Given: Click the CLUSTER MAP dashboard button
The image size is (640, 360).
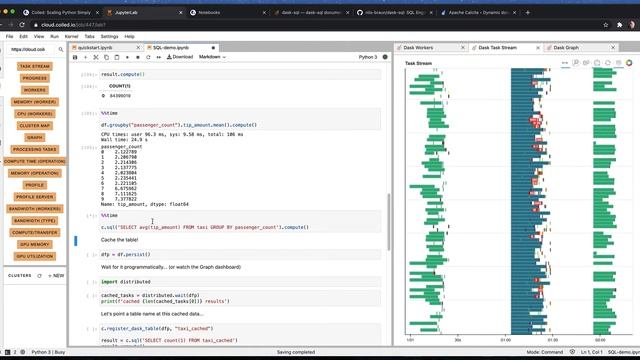Looking at the screenshot, I should (x=35, y=125).
